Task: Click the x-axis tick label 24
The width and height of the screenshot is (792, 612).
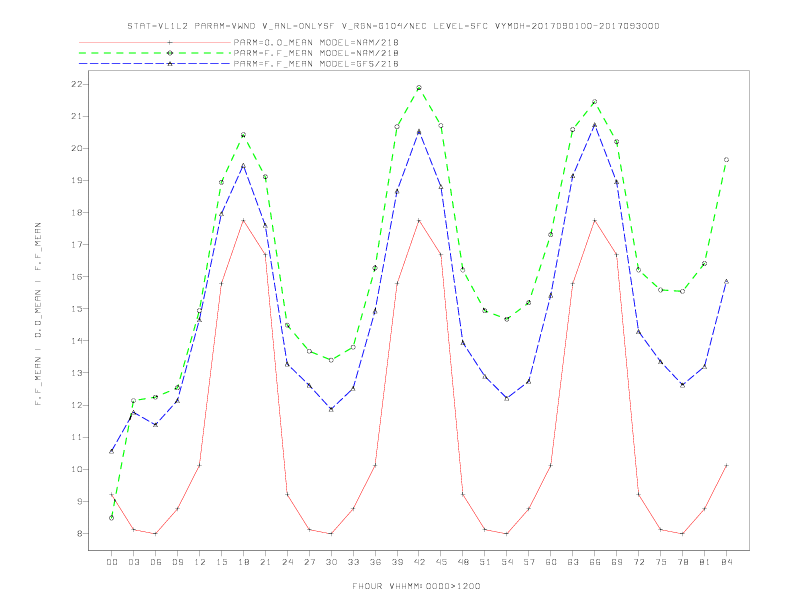Action: click(x=287, y=562)
